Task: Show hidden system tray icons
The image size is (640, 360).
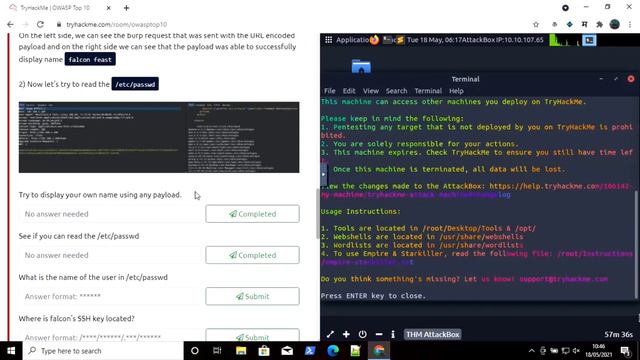Action: (x=531, y=351)
